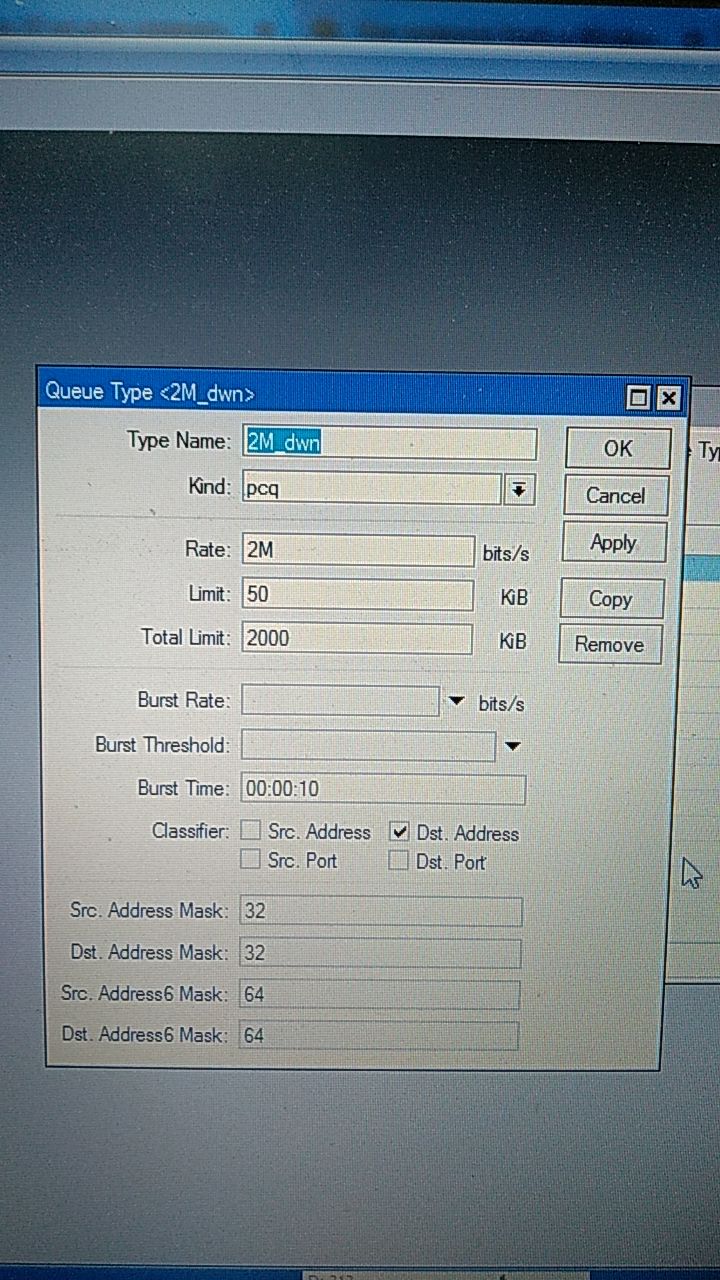
Task: Edit the Src. Address Mask field
Action: click(381, 912)
